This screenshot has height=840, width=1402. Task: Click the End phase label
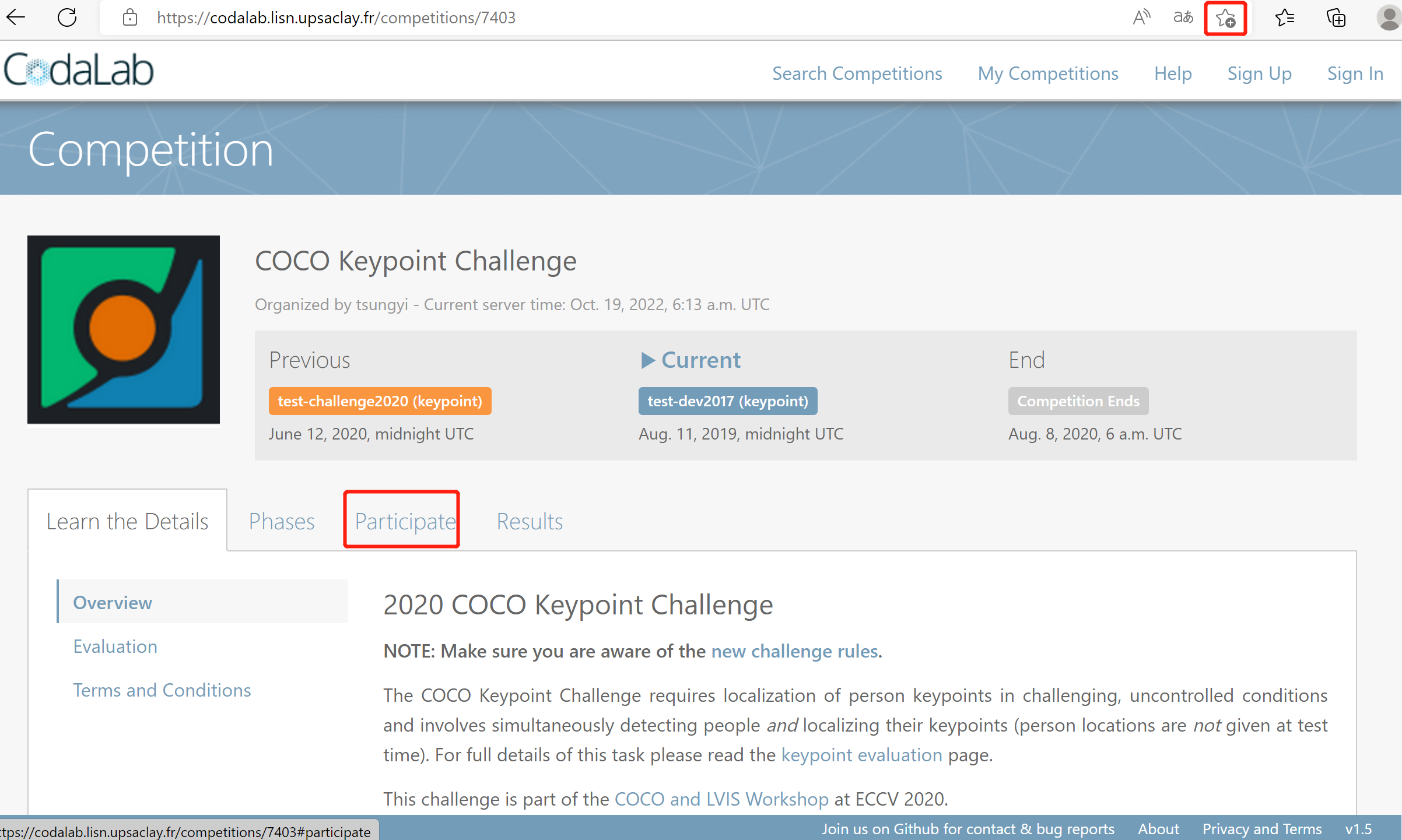(x=1026, y=360)
